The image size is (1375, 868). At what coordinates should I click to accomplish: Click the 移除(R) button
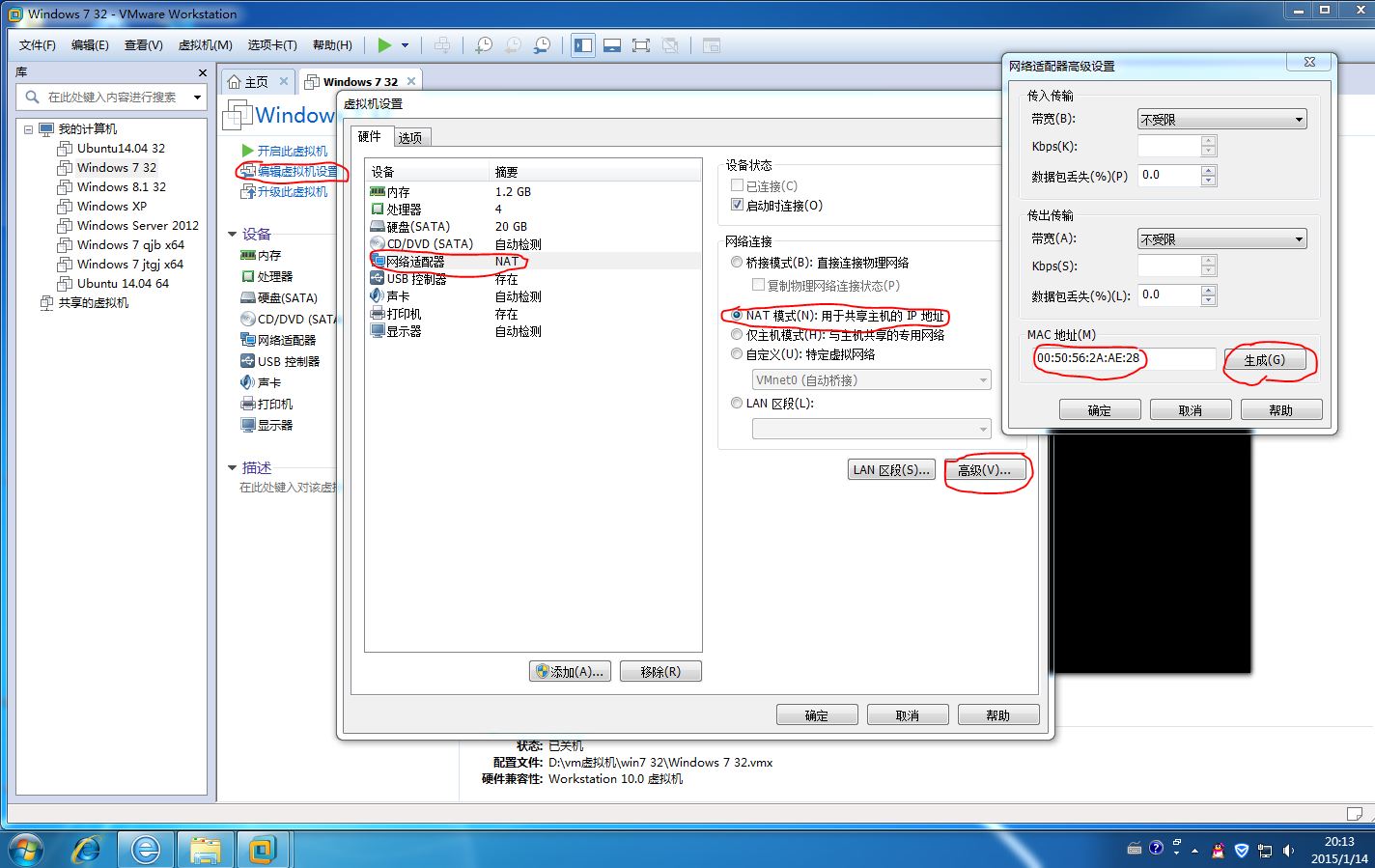[660, 671]
